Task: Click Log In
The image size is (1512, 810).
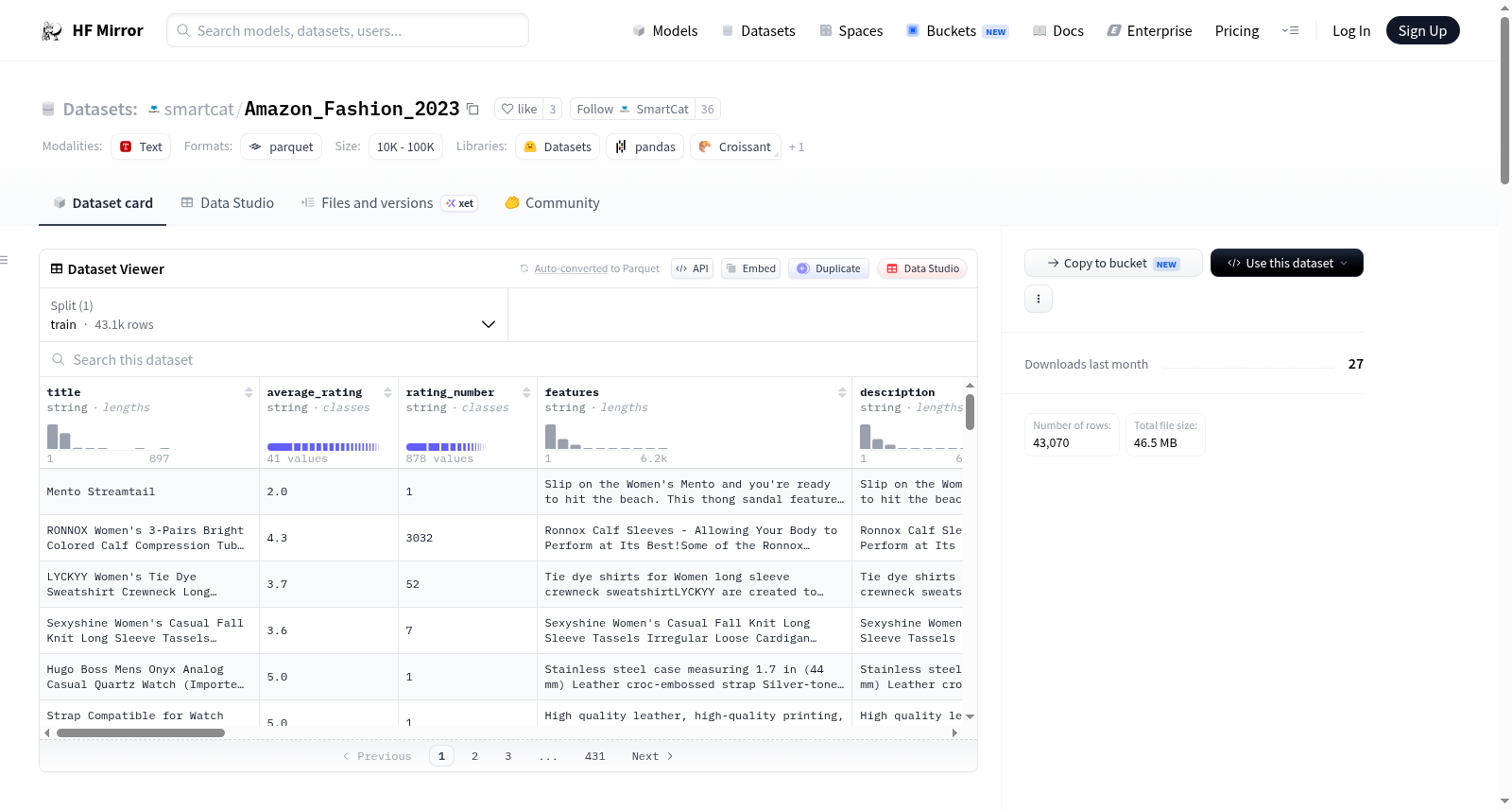Action: (x=1351, y=30)
